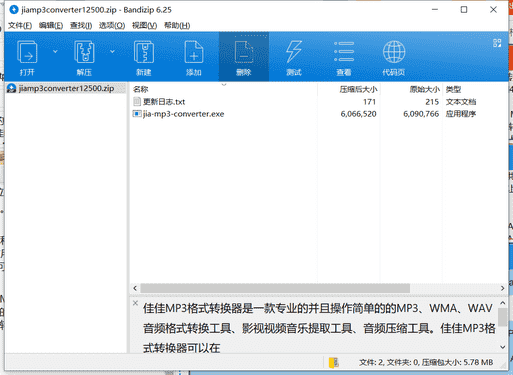Click the original size value 215
Viewport: 513px width, 375px height.
(432, 102)
